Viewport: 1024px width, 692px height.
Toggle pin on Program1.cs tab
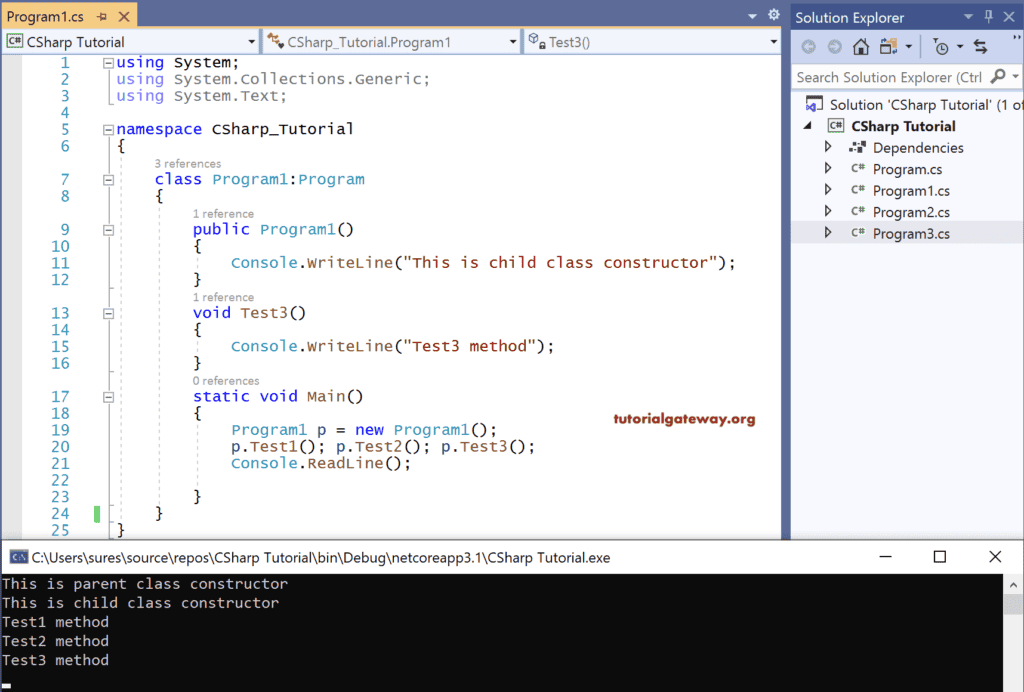[x=102, y=16]
